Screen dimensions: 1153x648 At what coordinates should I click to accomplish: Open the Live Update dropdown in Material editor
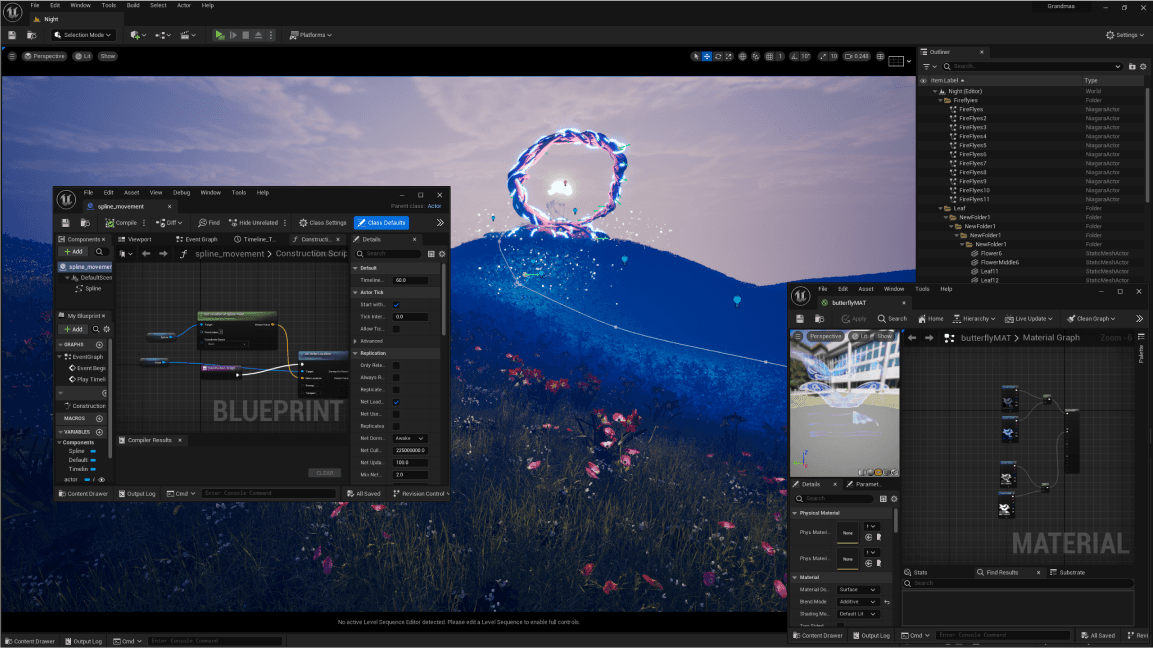[x=1028, y=318]
